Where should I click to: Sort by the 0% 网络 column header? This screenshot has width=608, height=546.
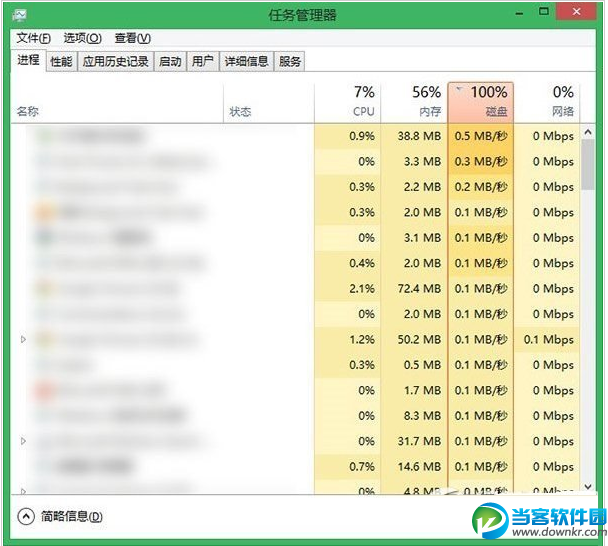(x=547, y=103)
